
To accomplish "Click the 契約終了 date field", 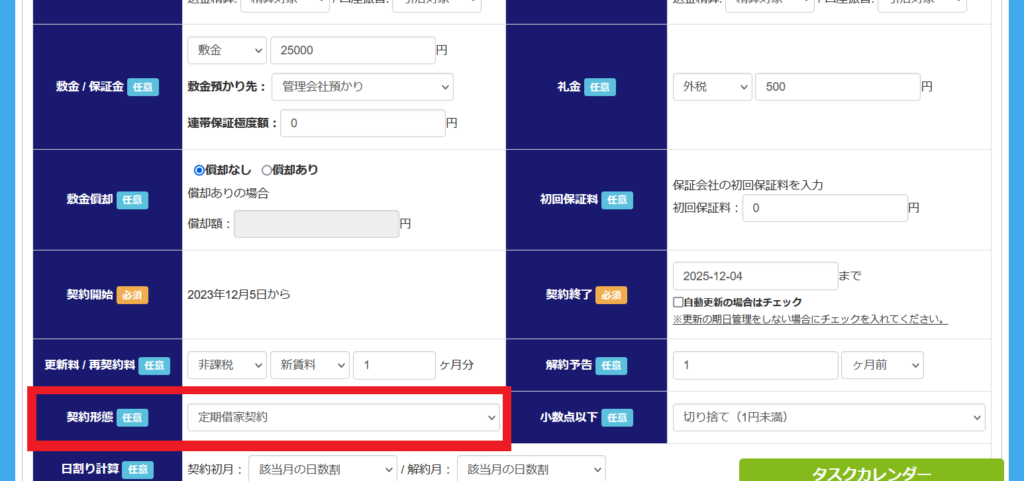I will click(755, 276).
